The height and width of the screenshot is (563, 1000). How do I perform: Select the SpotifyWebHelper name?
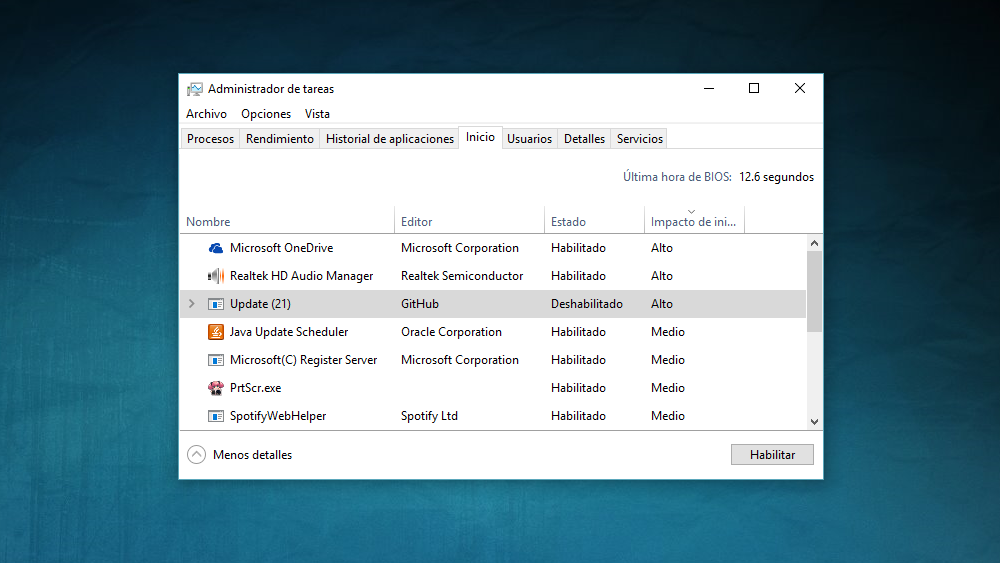278,416
